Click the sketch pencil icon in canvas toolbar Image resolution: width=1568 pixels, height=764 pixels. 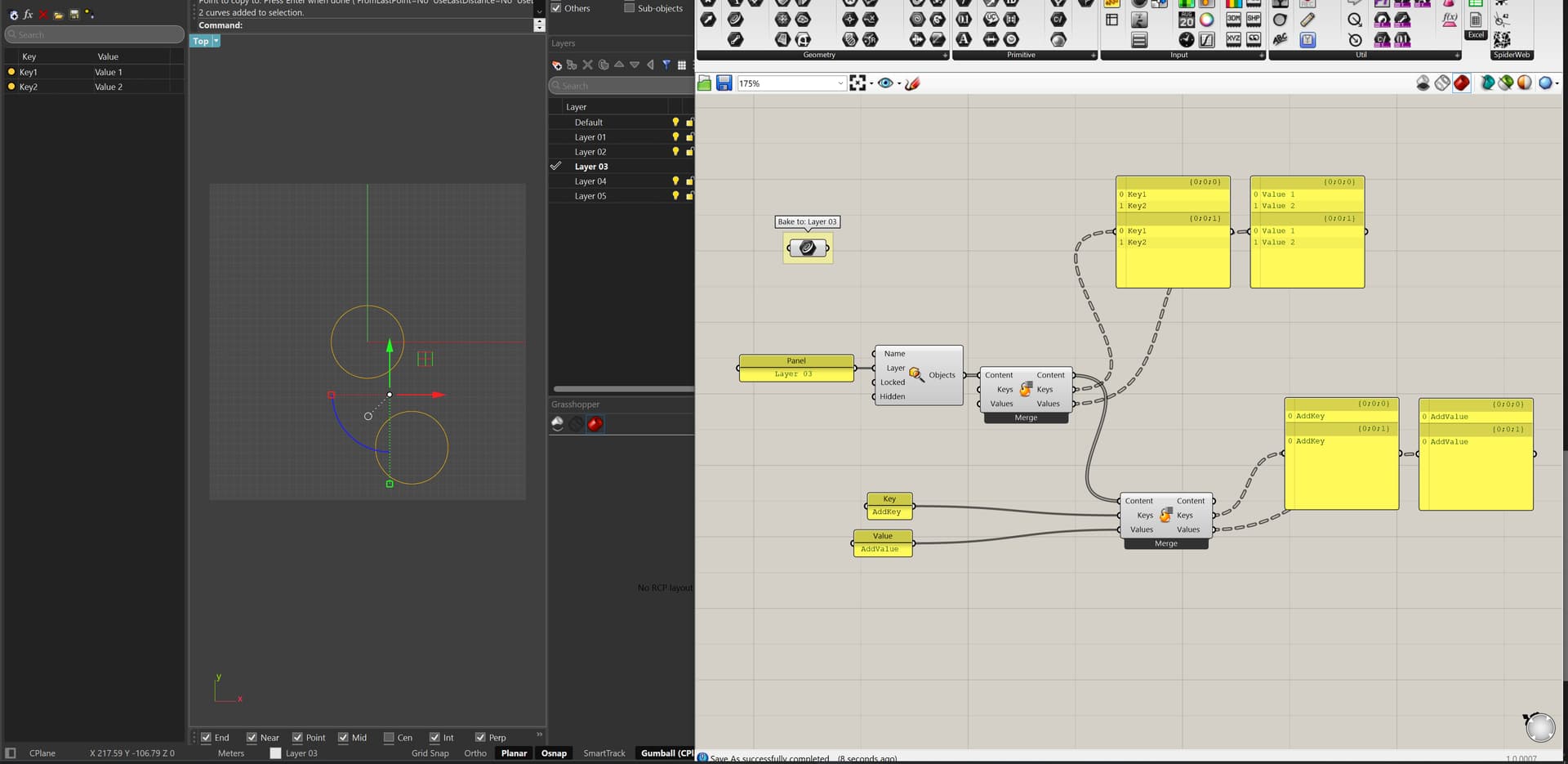pyautogui.click(x=913, y=83)
